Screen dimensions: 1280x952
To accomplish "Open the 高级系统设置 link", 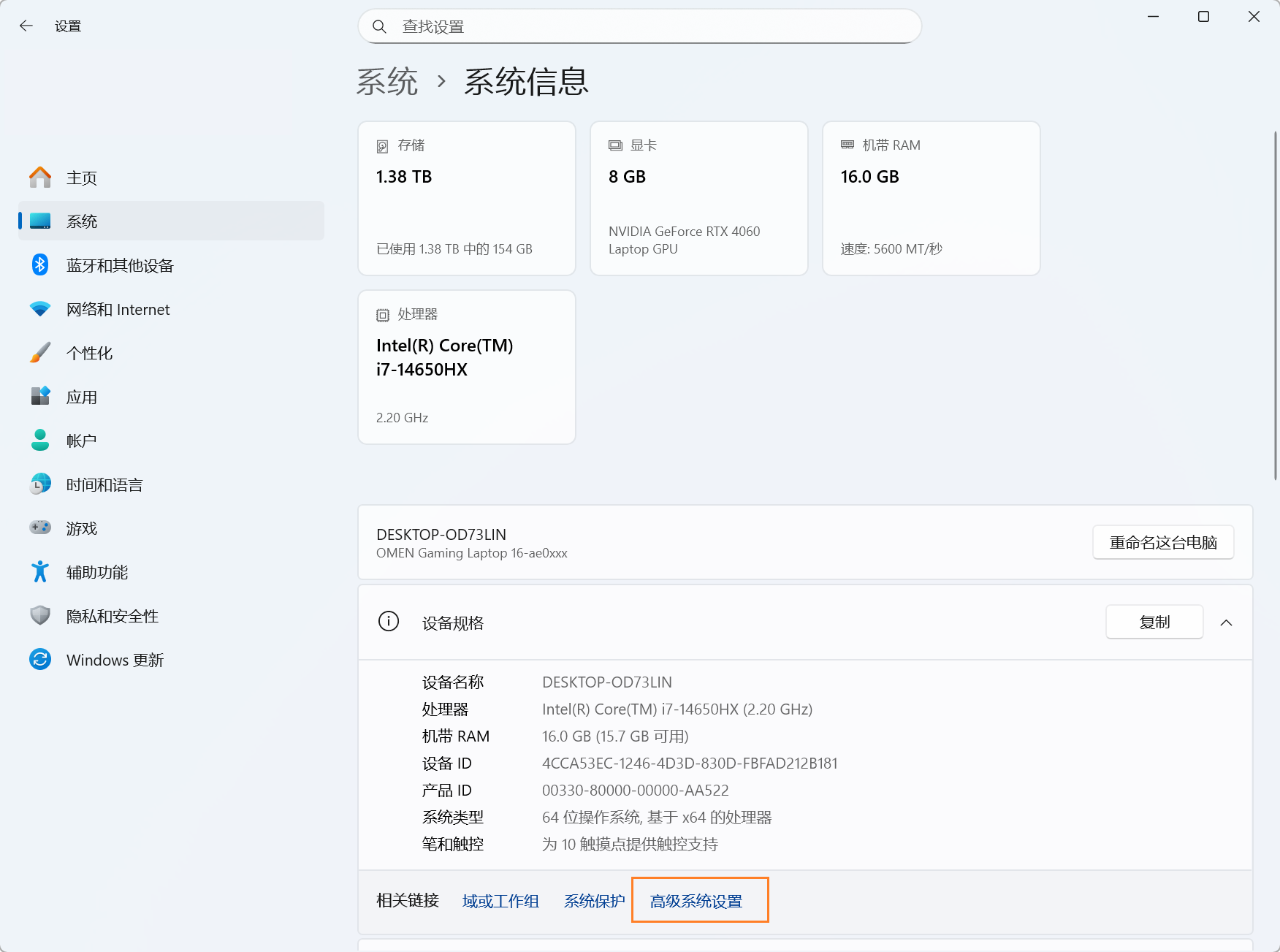I will (x=696, y=901).
